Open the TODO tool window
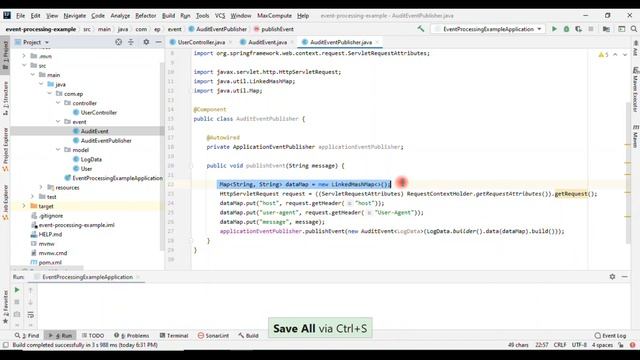Screen dimensions: 640x360 (93, 336)
